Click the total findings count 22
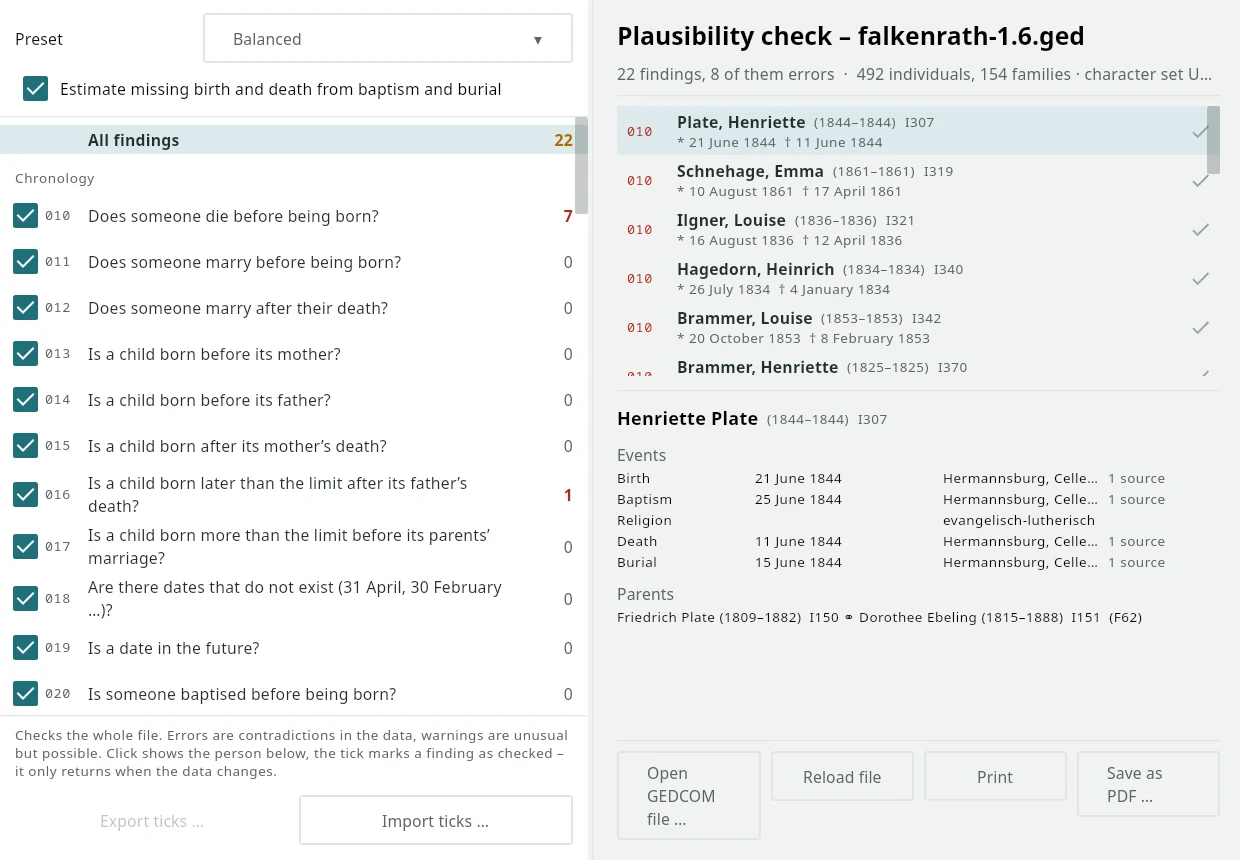 coord(564,140)
